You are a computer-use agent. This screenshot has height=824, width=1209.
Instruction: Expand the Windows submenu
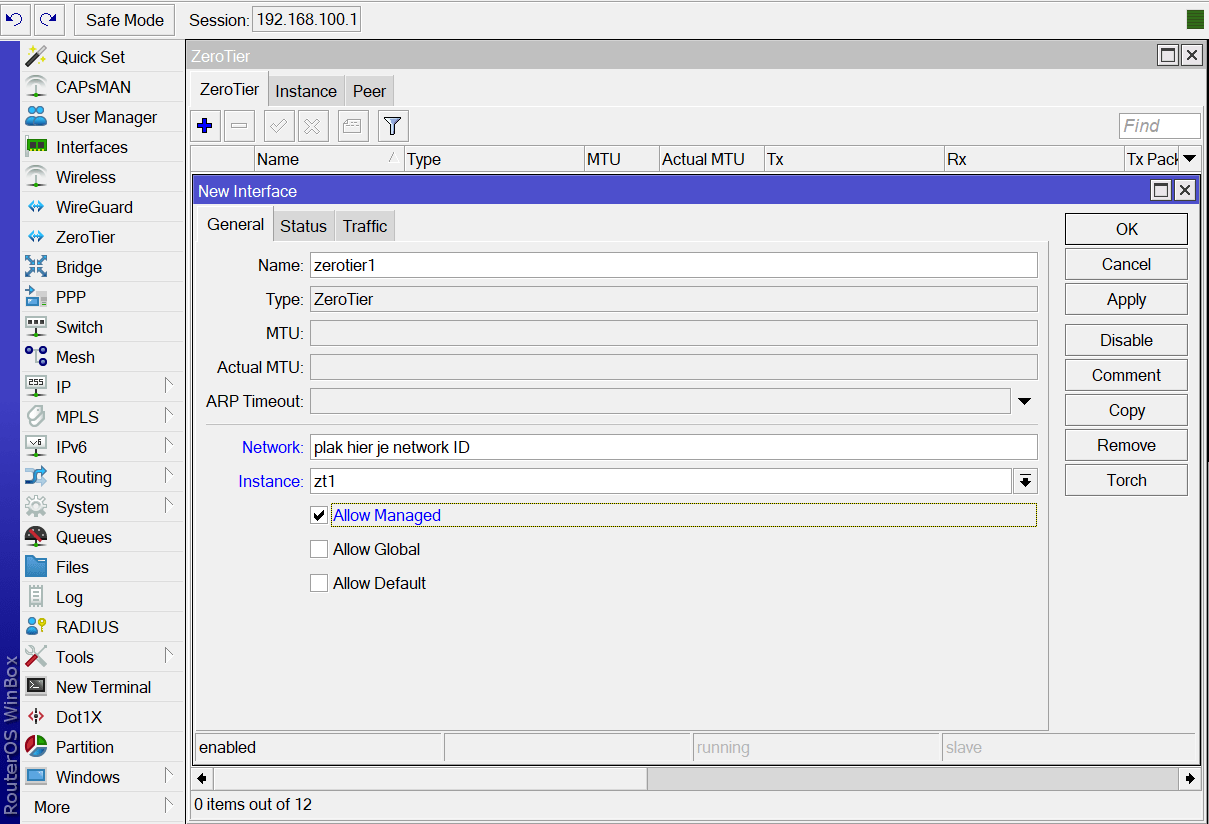[x=169, y=776]
